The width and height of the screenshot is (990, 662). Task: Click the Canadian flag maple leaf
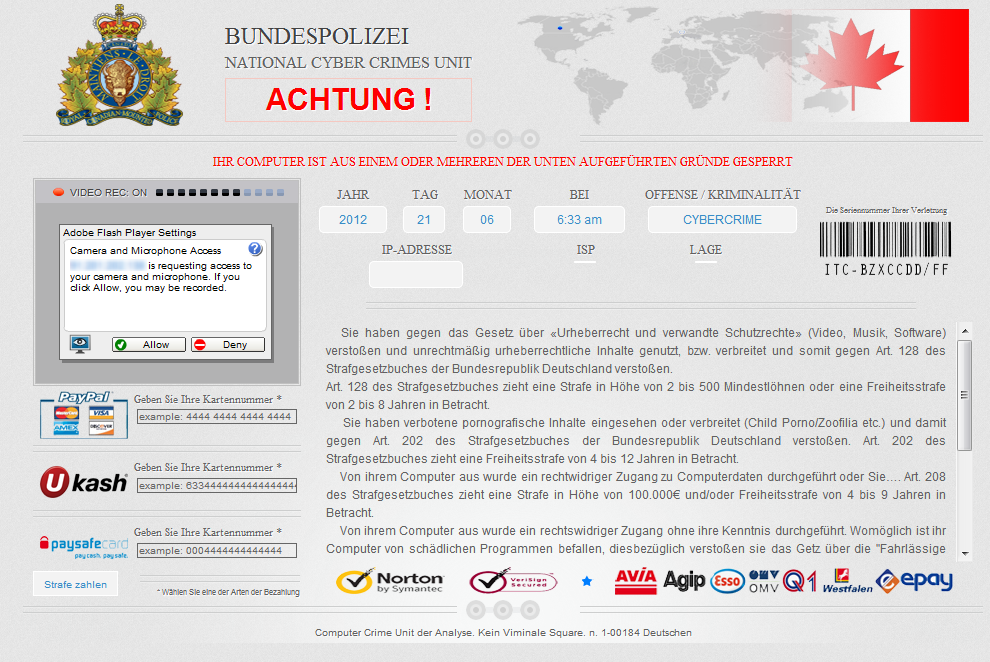pos(854,64)
